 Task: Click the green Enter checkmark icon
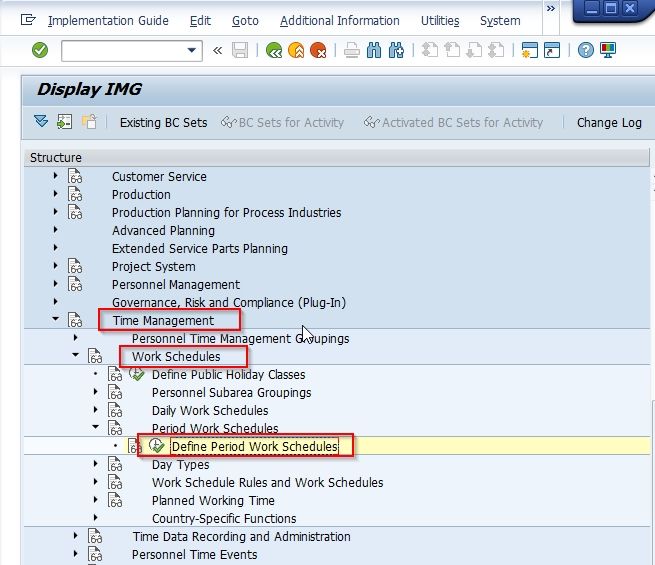tap(40, 51)
